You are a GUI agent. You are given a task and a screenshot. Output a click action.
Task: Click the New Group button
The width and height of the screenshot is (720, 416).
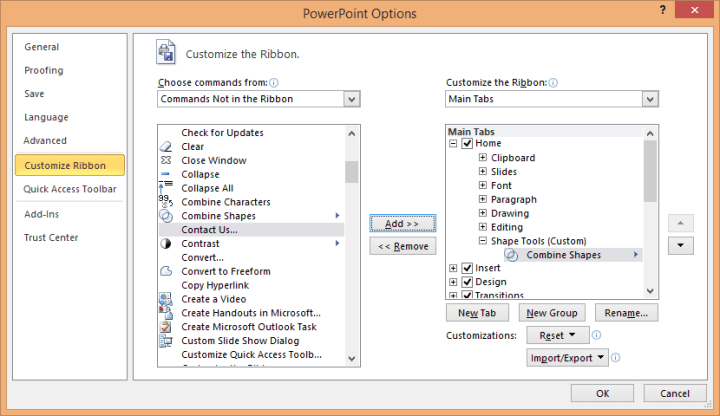point(552,313)
